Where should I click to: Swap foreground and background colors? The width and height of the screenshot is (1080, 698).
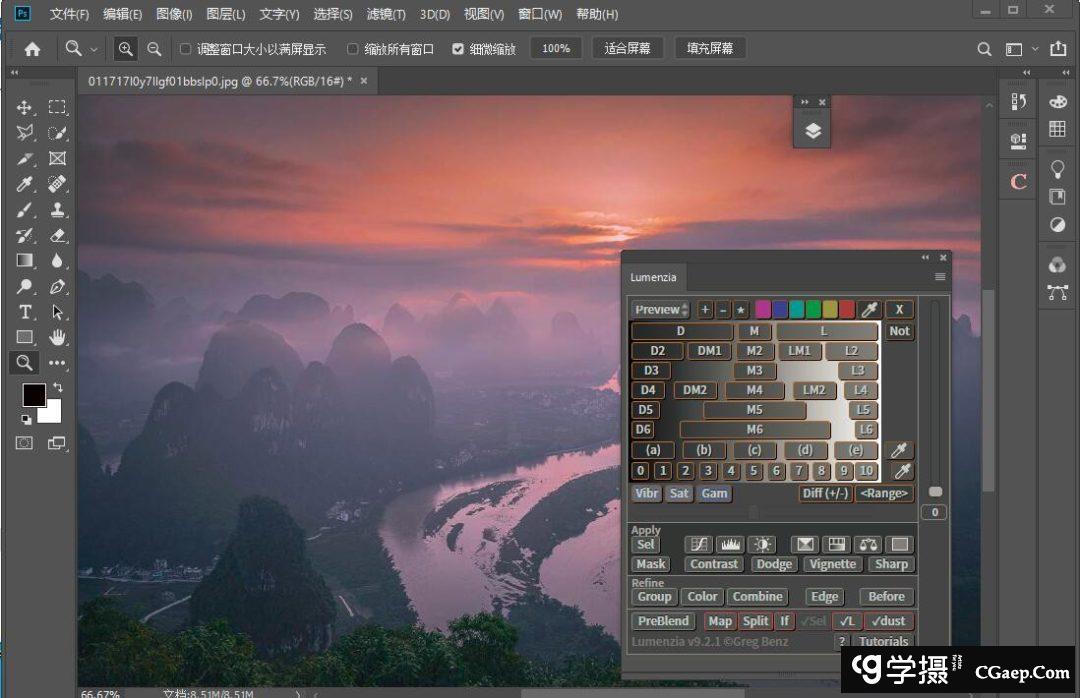click(x=57, y=388)
